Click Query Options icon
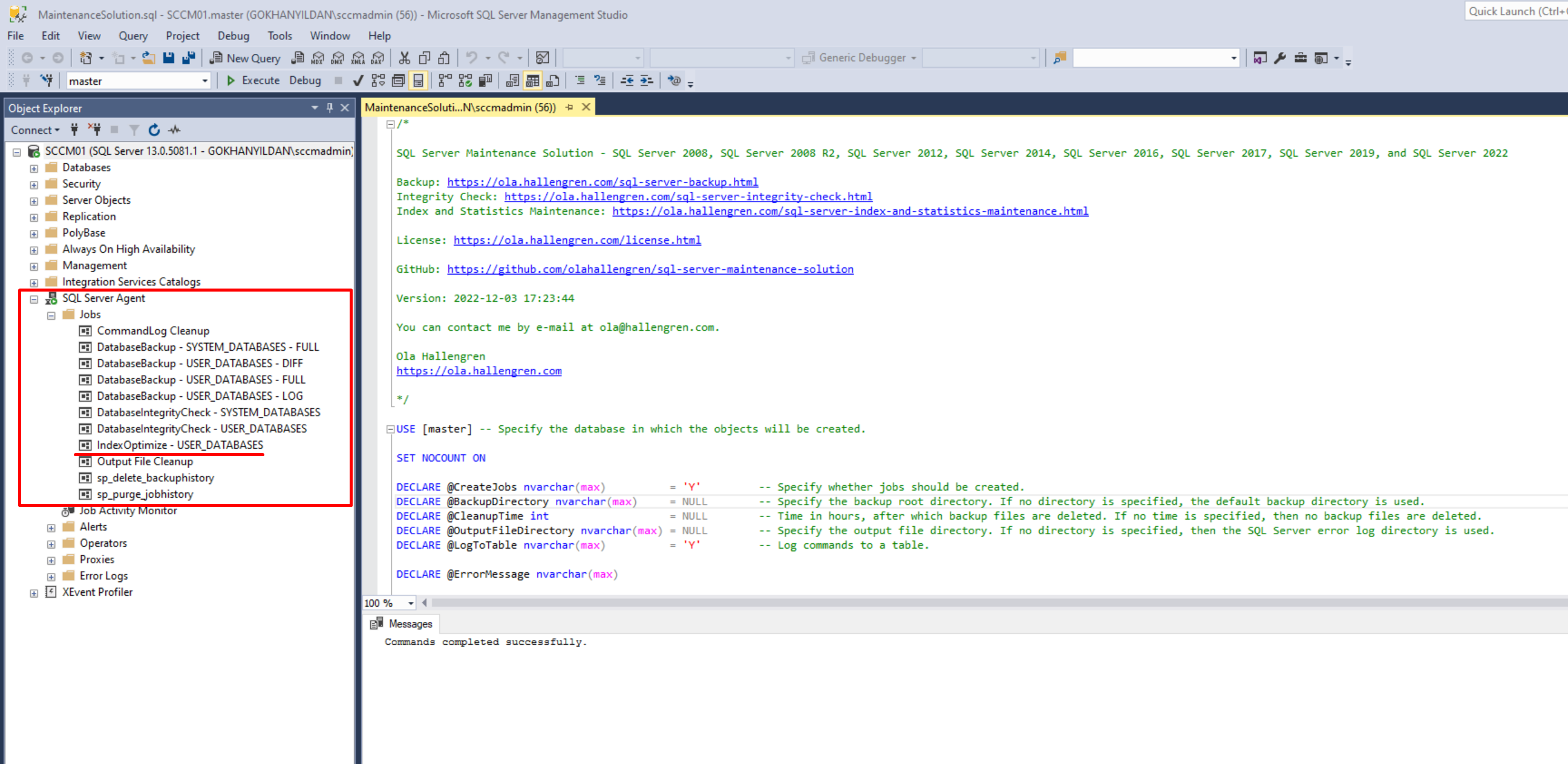This screenshot has width=1568, height=764. pyautogui.click(x=398, y=80)
